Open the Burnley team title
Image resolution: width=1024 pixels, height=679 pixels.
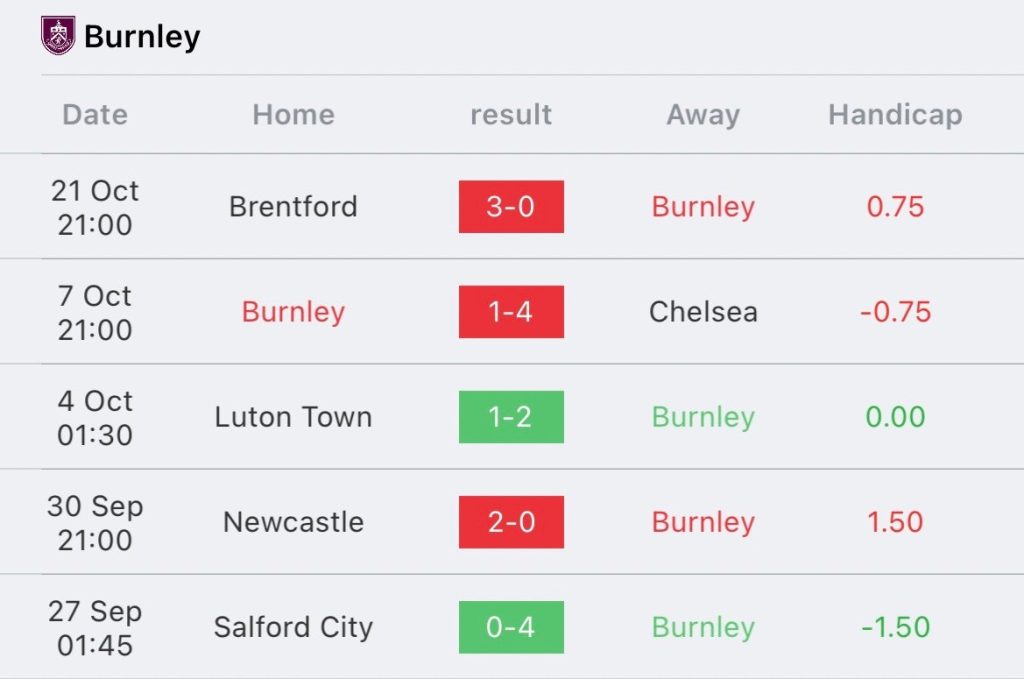click(142, 37)
